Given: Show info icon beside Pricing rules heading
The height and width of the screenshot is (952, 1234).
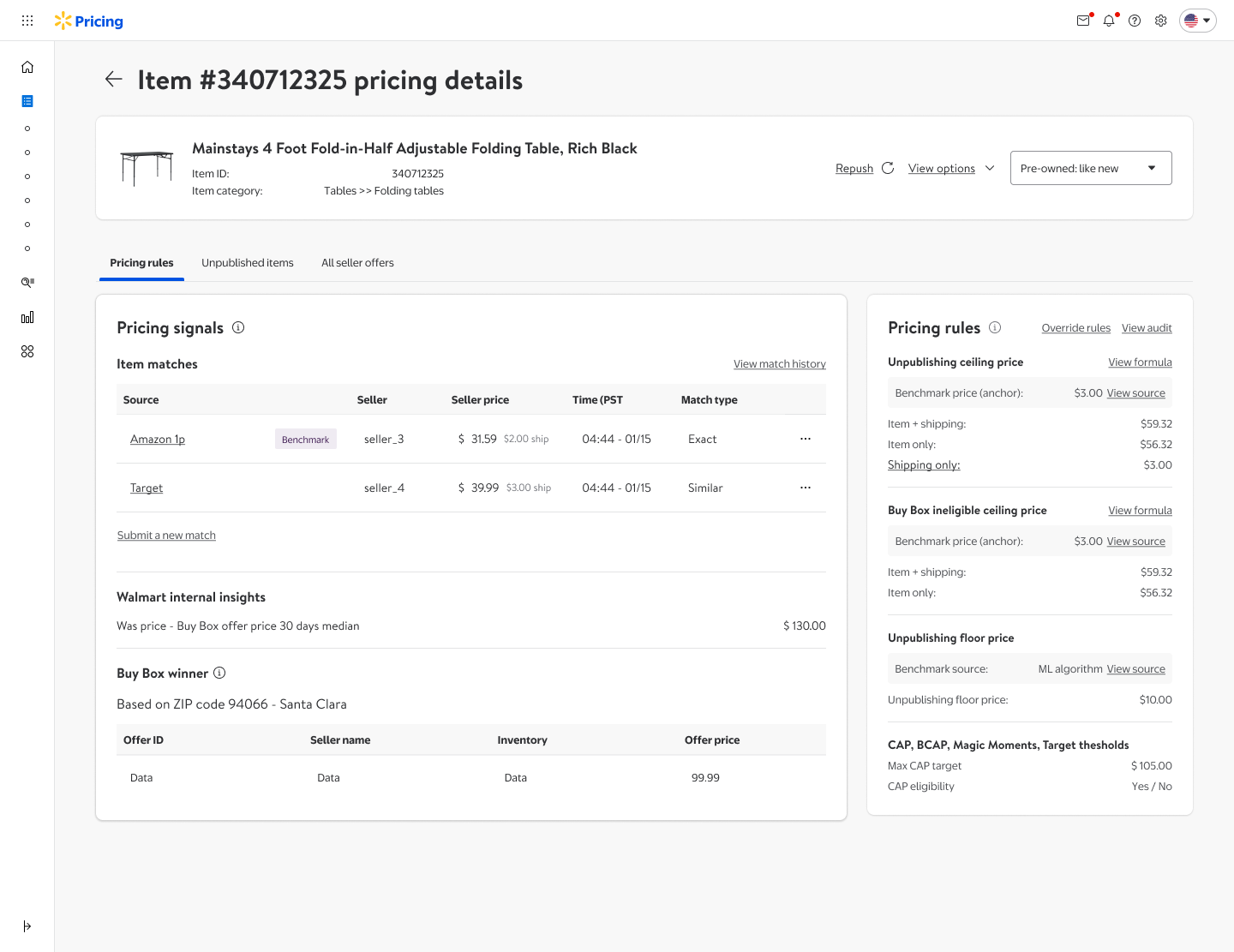Looking at the screenshot, I should coord(995,327).
